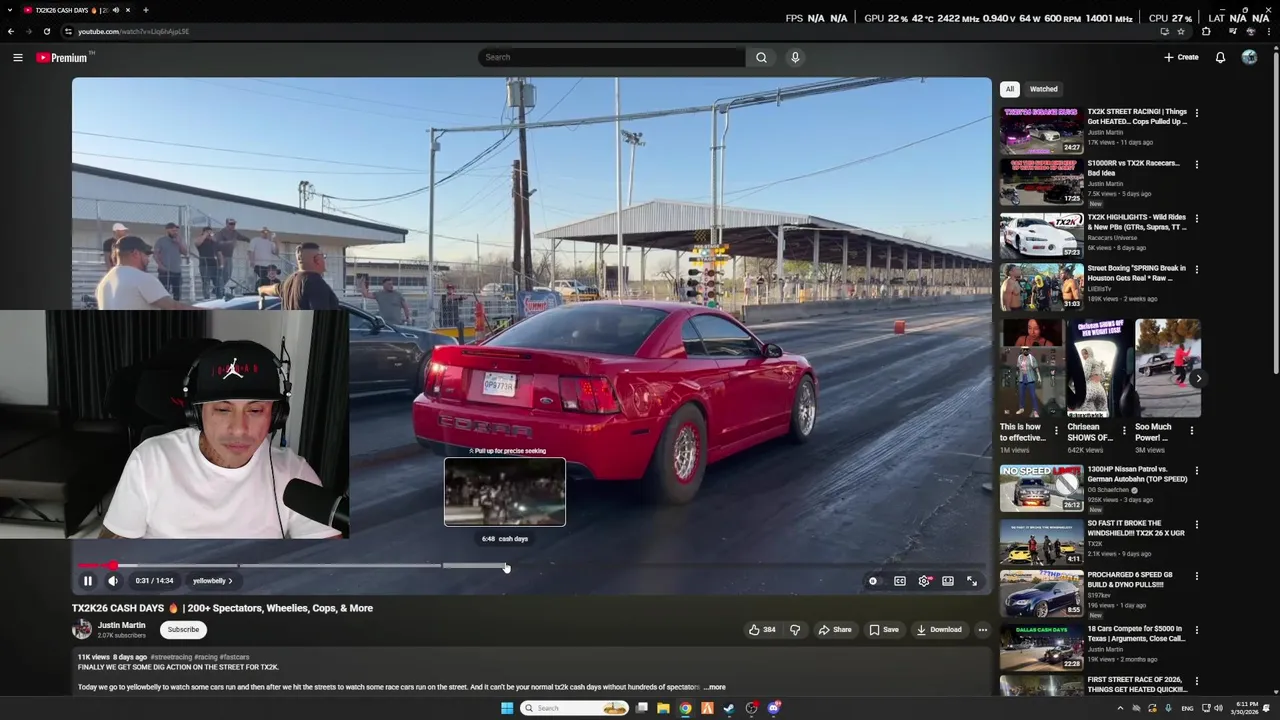Viewport: 1280px width, 720px height.
Task: Click the Windows taskbar search box
Action: pos(574,708)
